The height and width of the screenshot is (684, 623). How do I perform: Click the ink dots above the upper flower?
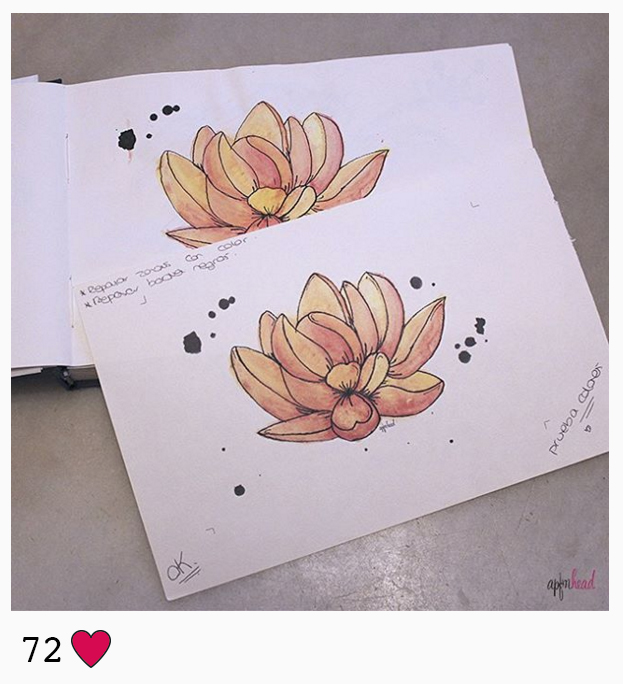click(x=166, y=111)
